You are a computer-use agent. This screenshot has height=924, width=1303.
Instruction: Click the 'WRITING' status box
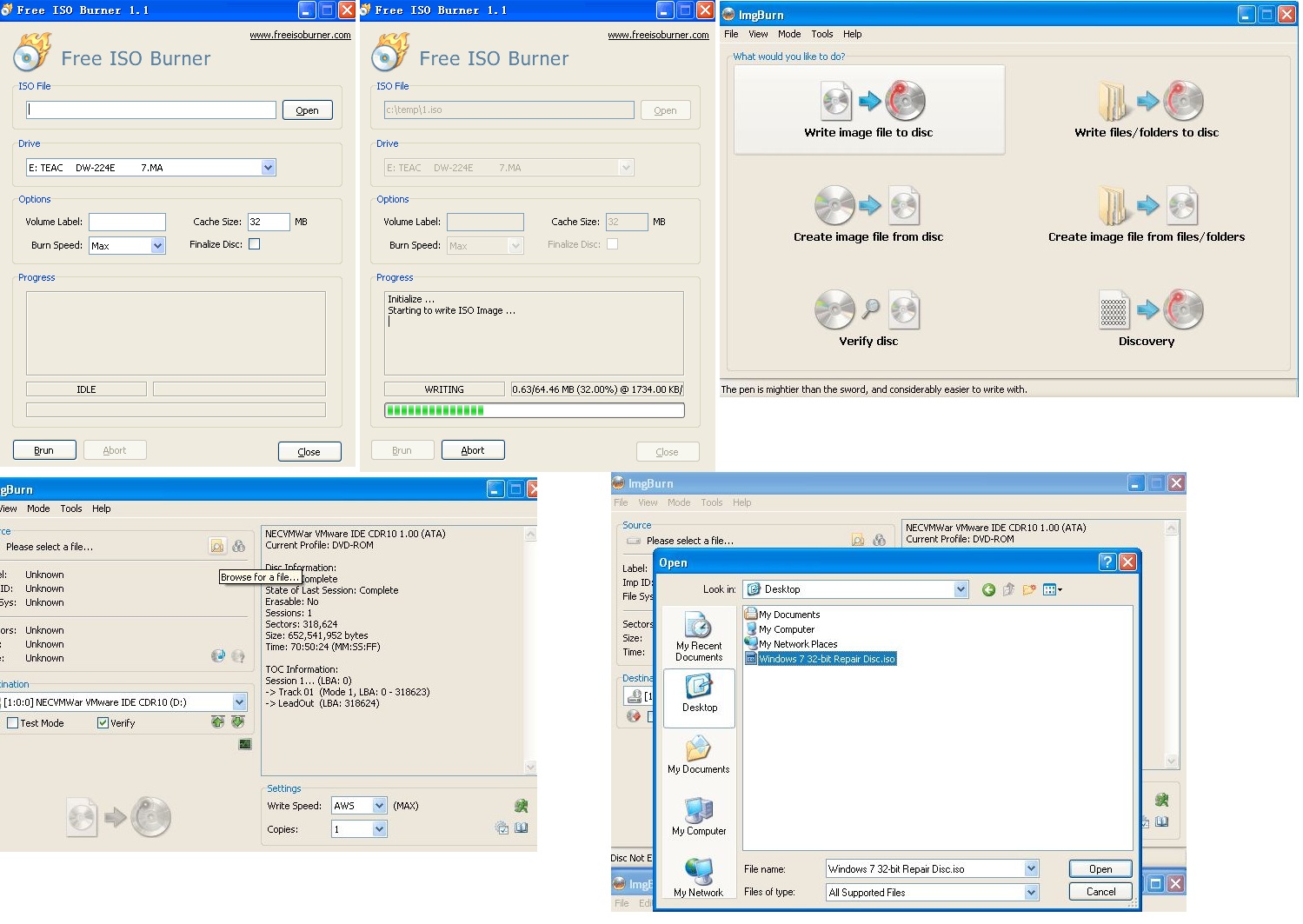[444, 389]
